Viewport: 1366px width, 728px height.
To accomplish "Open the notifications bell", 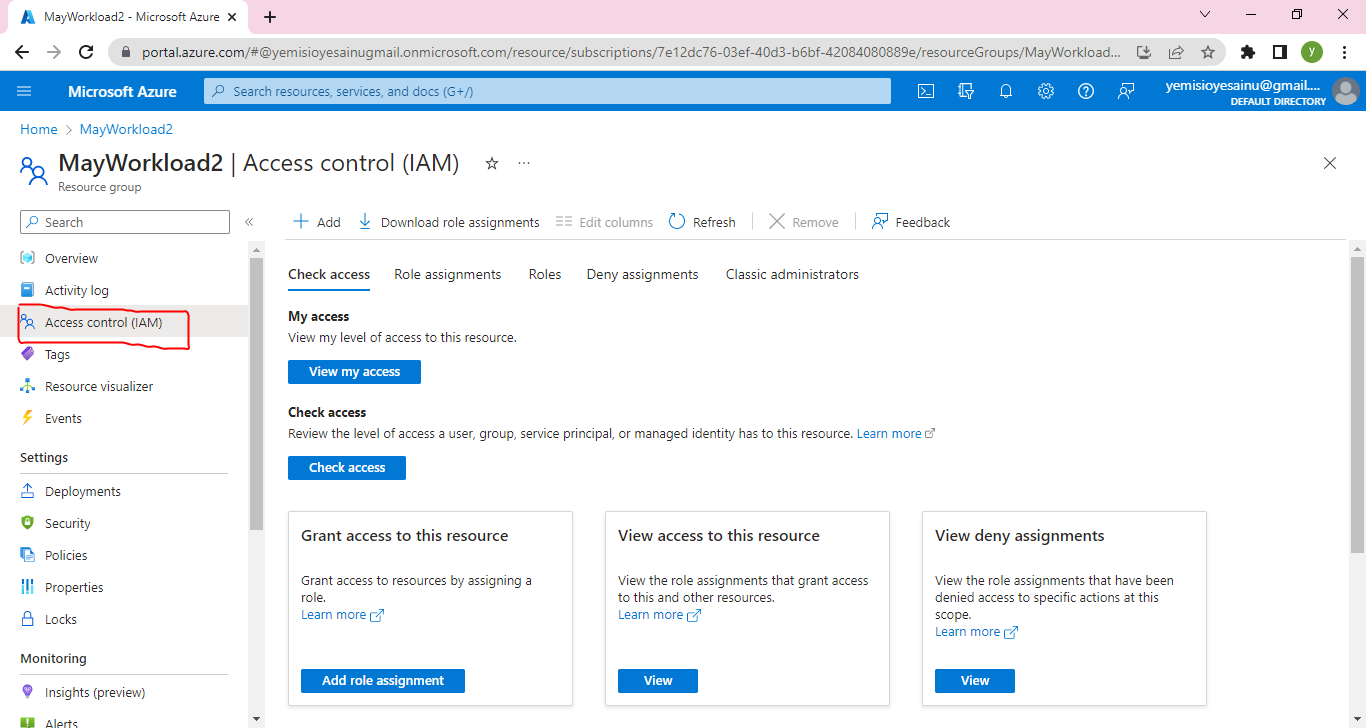I will (x=1006, y=91).
